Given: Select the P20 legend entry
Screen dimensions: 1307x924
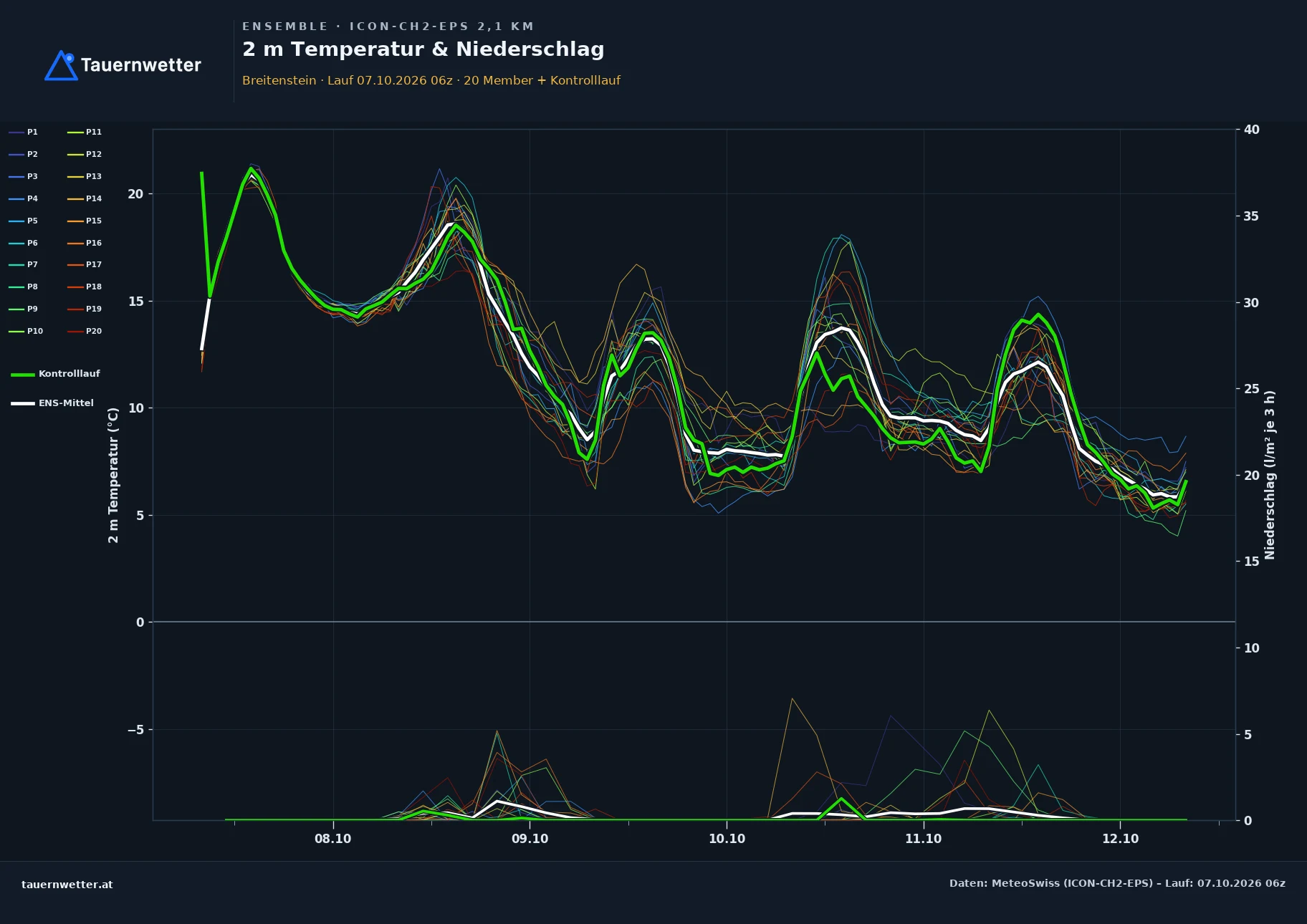Looking at the screenshot, I should click(85, 331).
